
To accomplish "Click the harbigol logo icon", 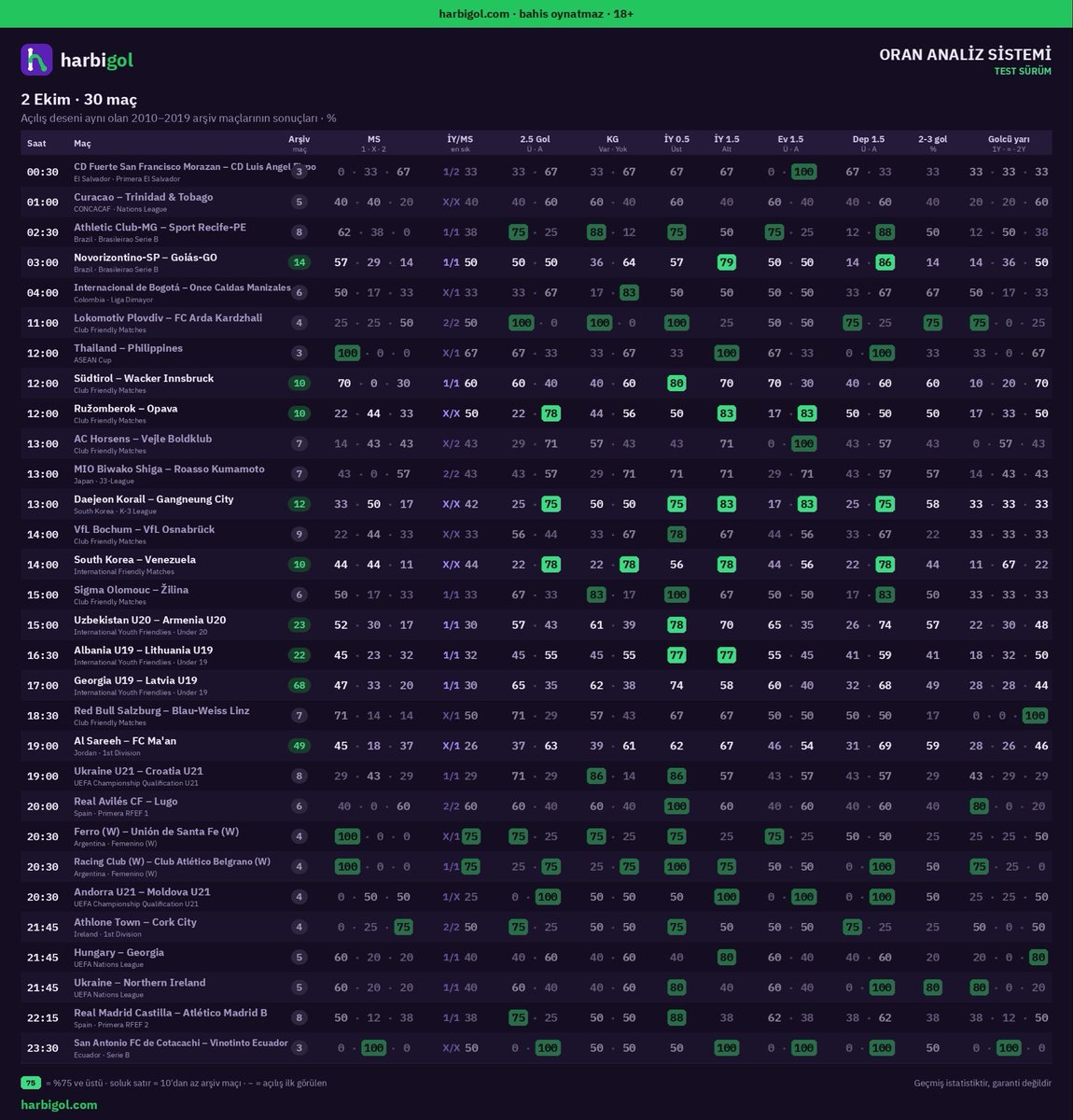I will click(x=36, y=60).
